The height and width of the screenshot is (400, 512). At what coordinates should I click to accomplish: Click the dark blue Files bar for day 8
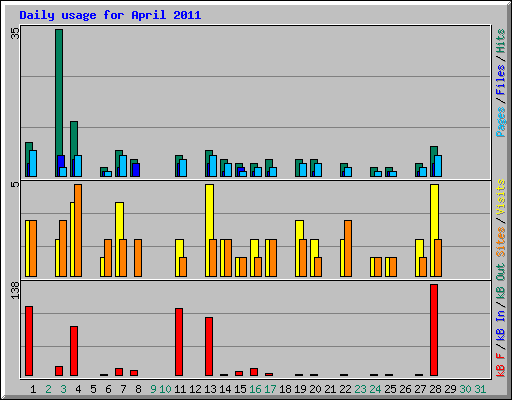coord(136,170)
